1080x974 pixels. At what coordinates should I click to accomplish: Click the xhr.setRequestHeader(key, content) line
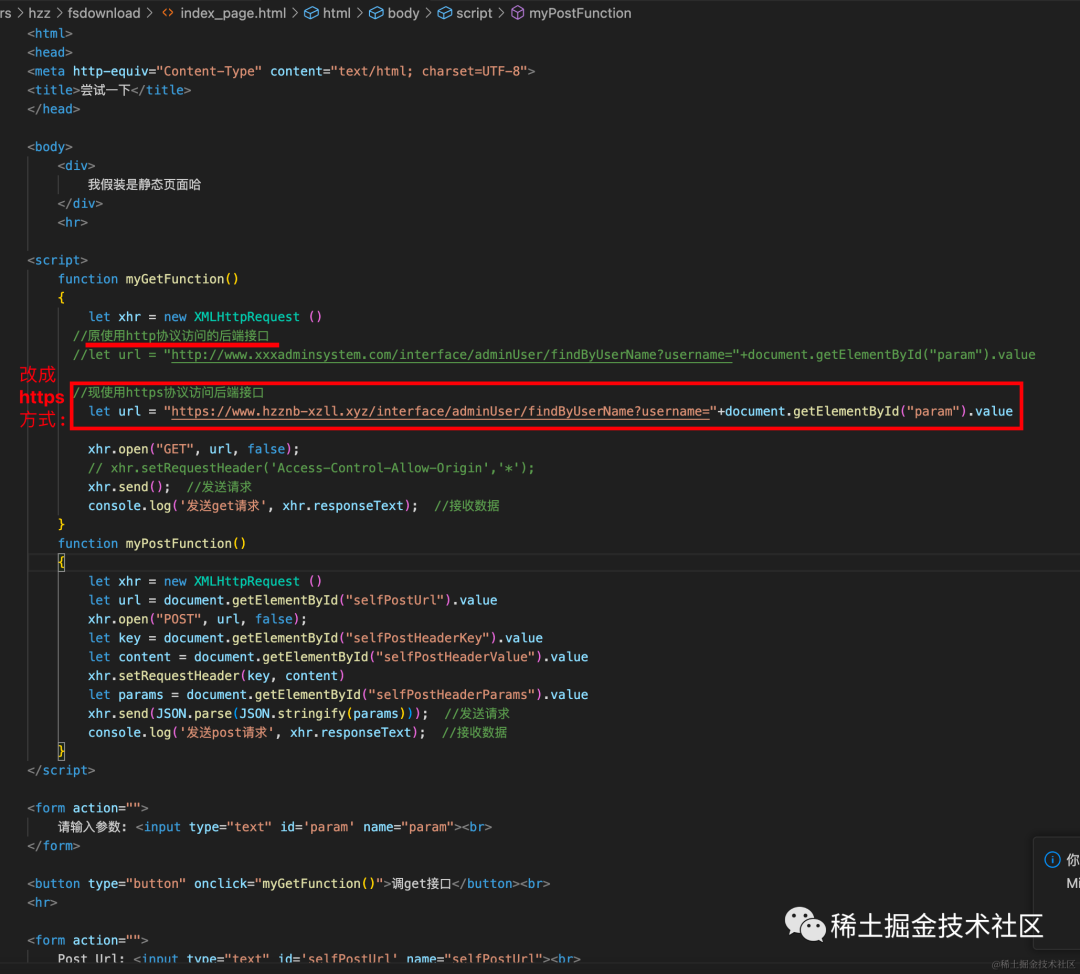click(216, 676)
